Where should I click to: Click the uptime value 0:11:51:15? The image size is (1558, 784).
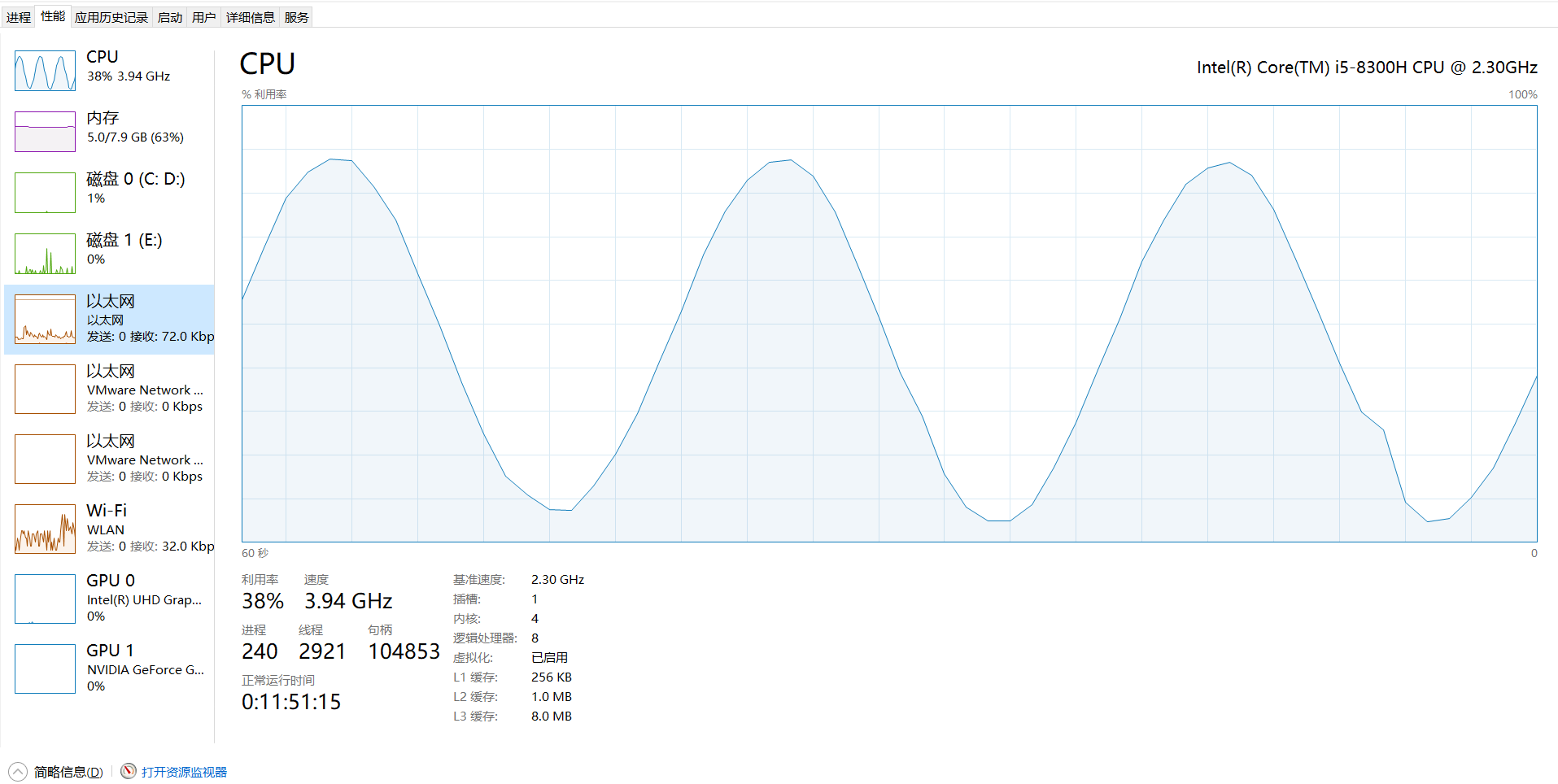pyautogui.click(x=291, y=702)
